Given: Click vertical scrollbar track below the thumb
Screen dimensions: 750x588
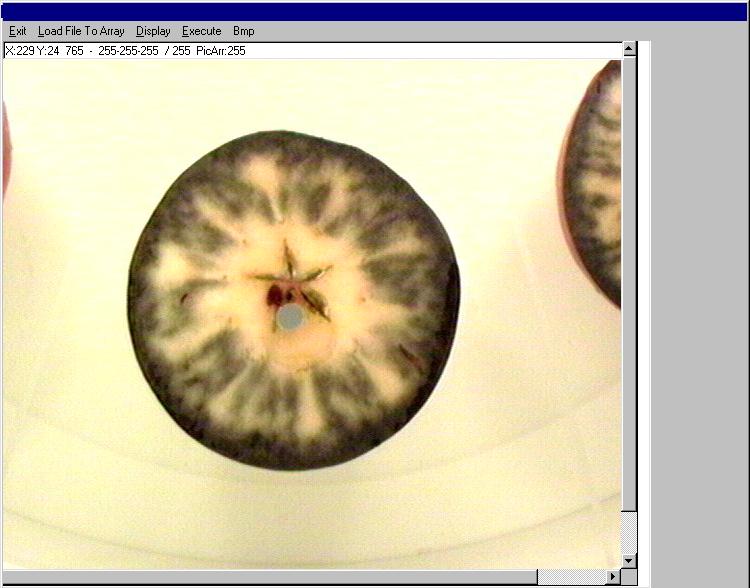Looking at the screenshot, I should 628,530.
